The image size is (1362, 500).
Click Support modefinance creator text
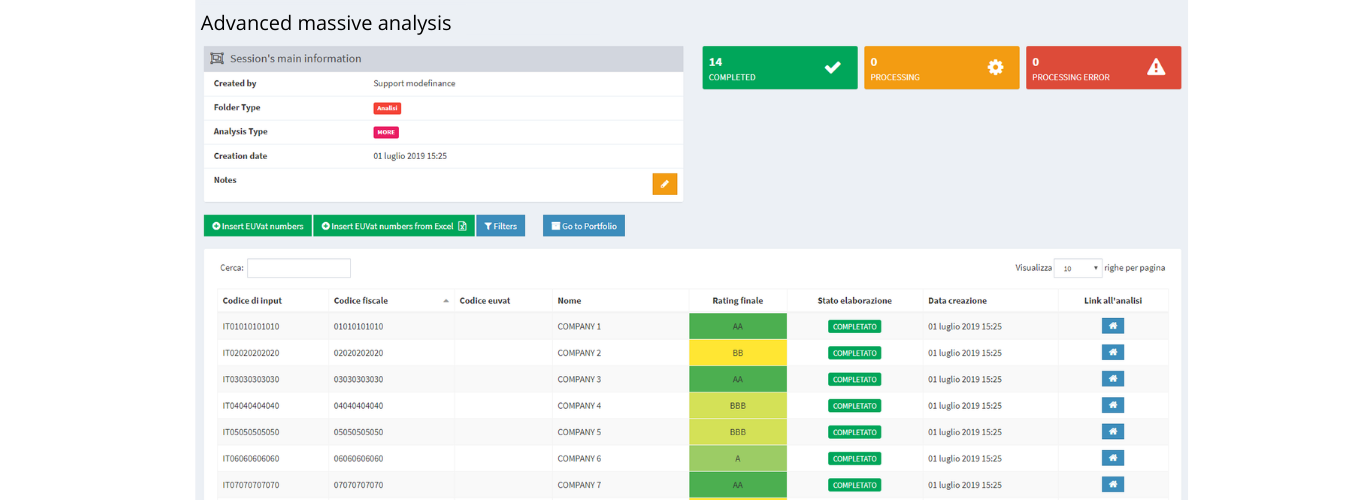(414, 83)
